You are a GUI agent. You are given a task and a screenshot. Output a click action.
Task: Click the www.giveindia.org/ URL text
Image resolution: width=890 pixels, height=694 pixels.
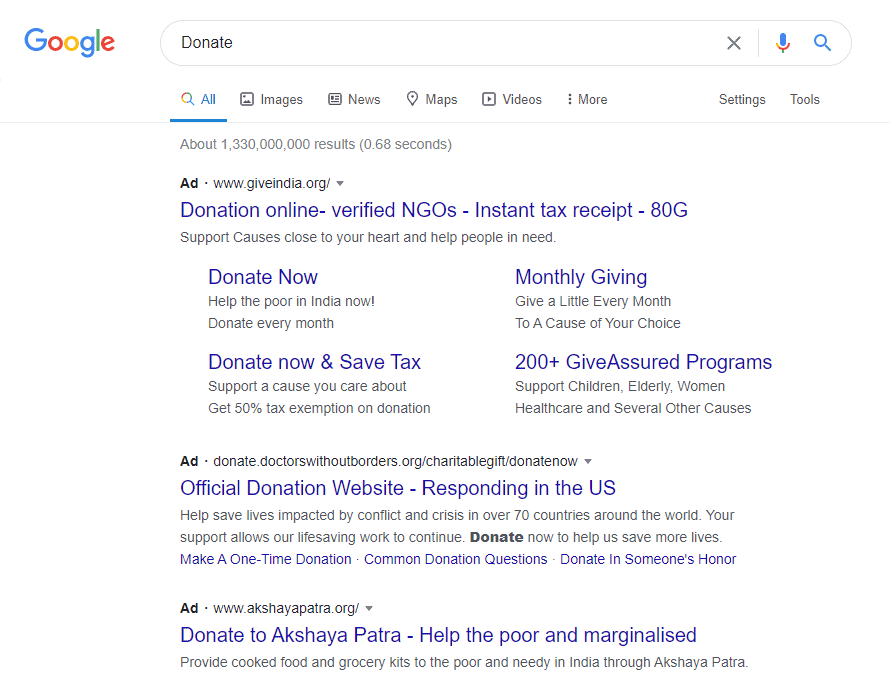tap(271, 183)
